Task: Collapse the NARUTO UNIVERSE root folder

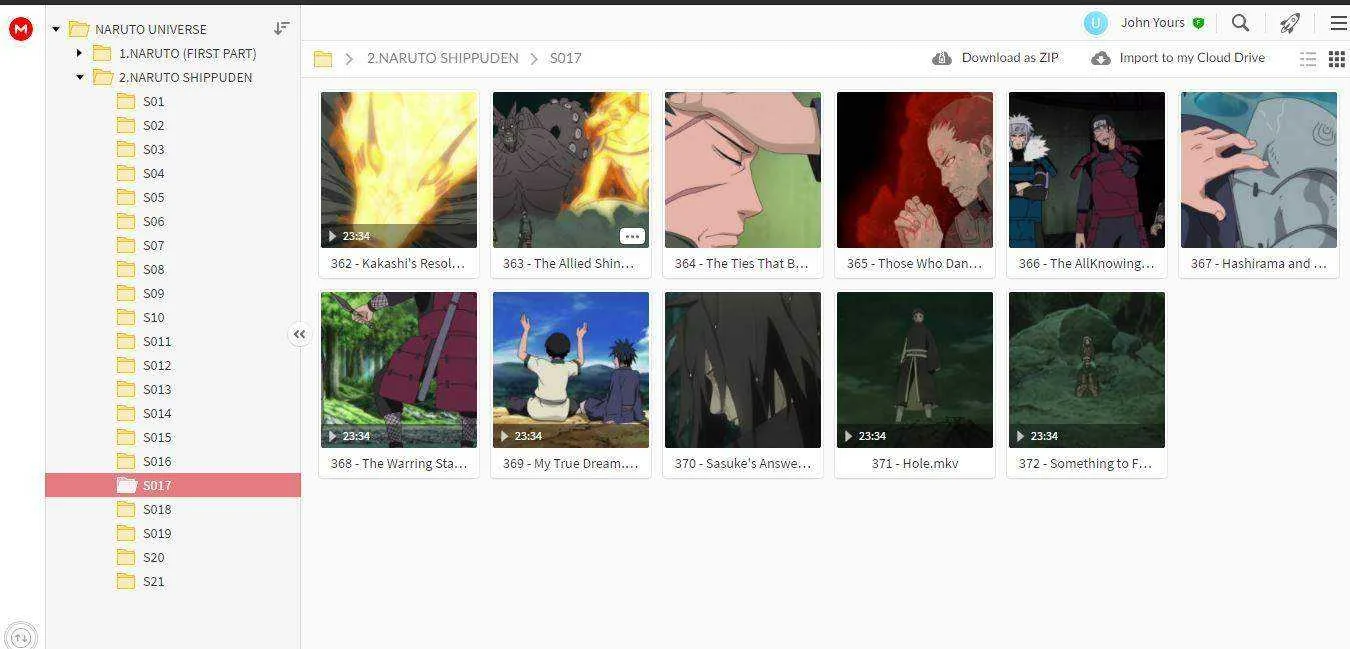Action: (56, 29)
